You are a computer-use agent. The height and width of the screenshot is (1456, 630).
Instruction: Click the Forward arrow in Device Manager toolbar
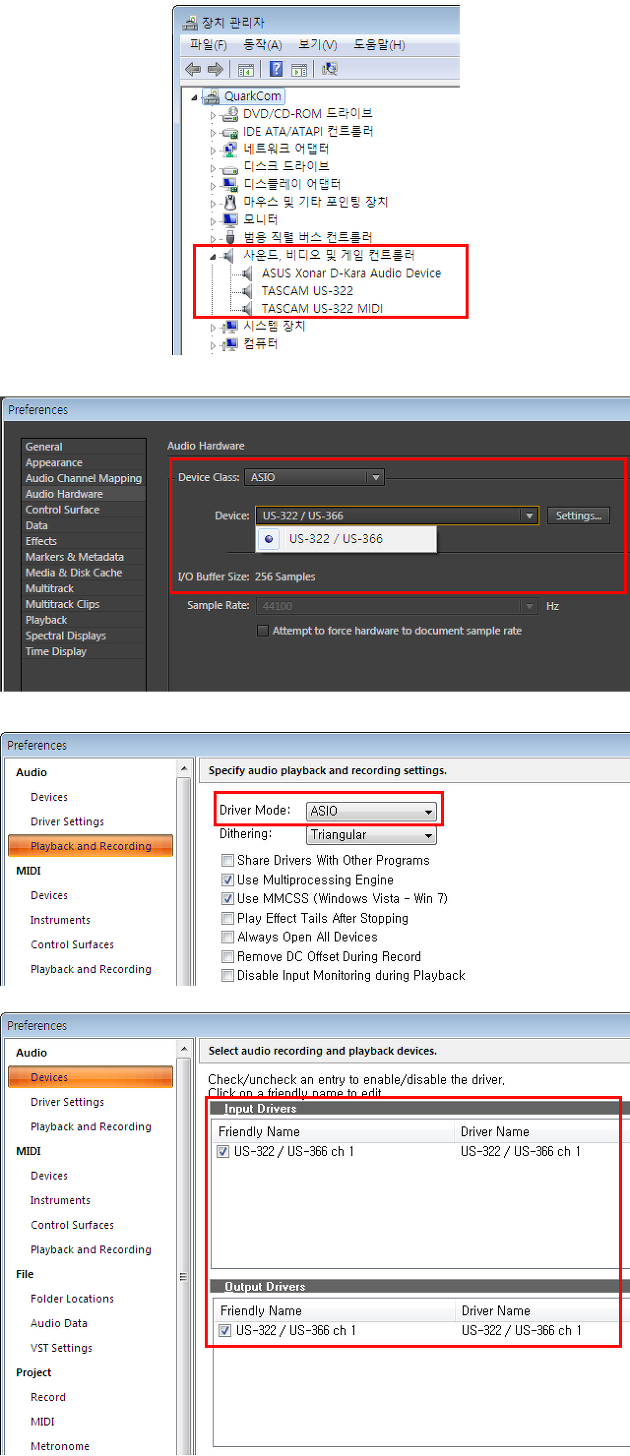(214, 69)
